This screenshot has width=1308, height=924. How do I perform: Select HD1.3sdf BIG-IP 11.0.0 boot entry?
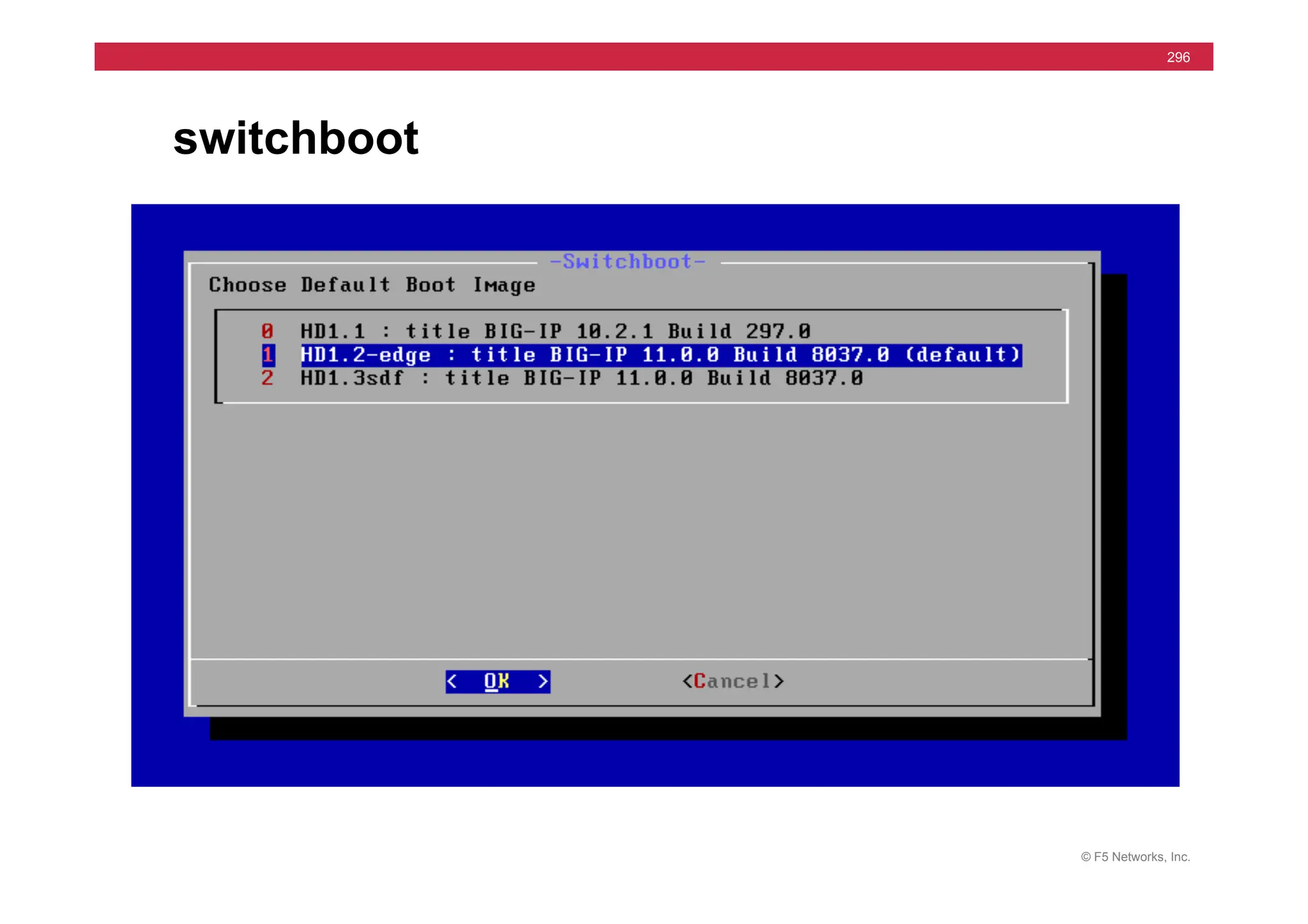[x=581, y=378]
